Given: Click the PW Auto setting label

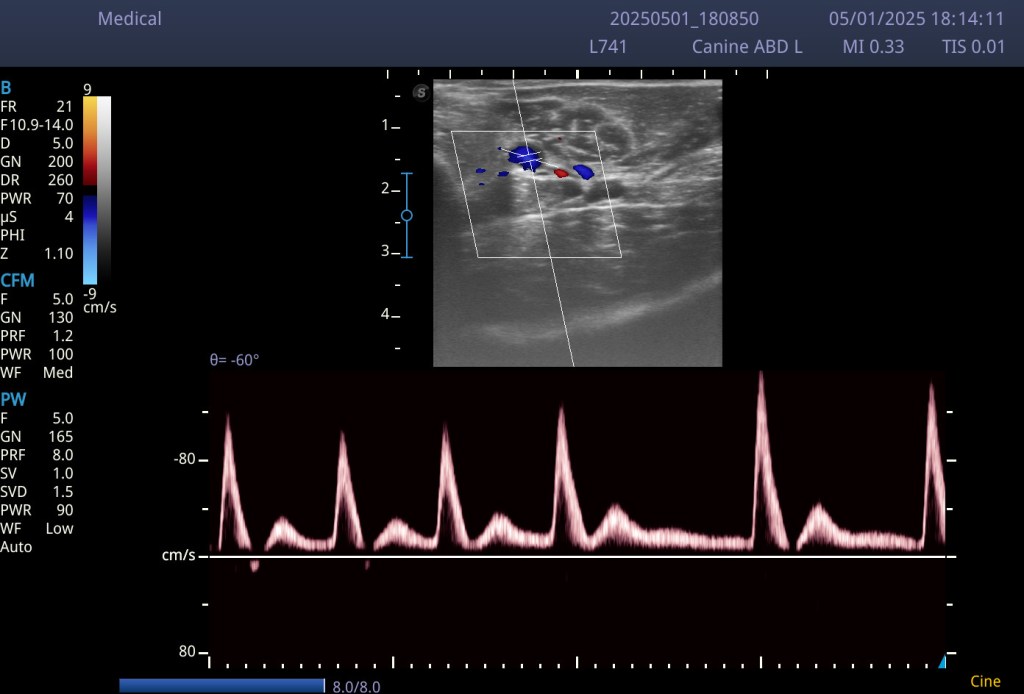Looking at the screenshot, I should (x=16, y=547).
